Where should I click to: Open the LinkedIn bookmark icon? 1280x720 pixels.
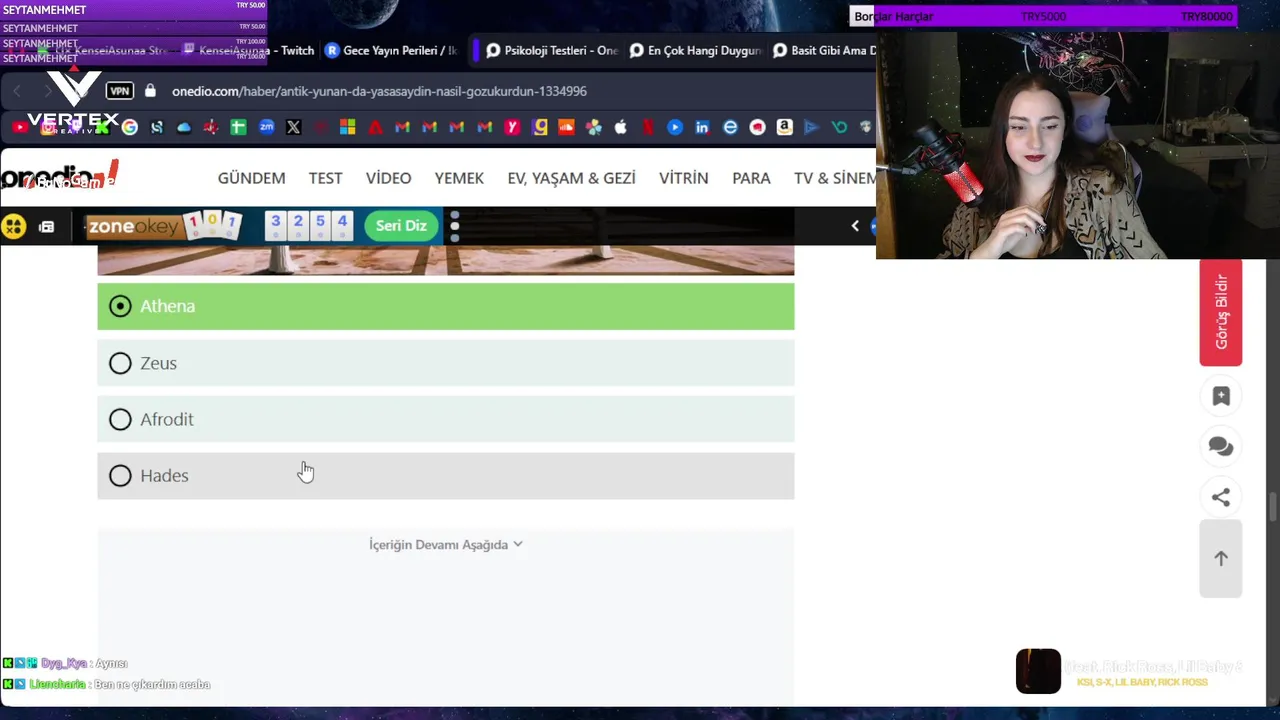point(702,127)
